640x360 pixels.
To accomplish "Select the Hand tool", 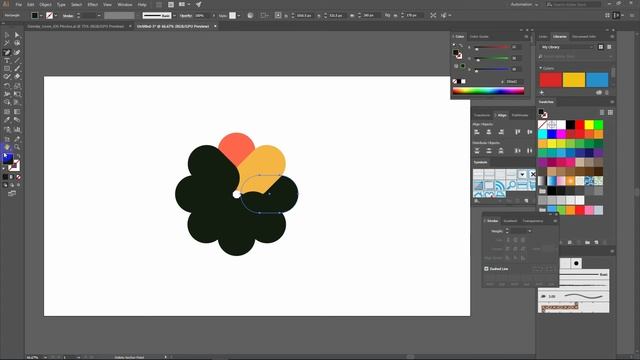I will coord(7,147).
